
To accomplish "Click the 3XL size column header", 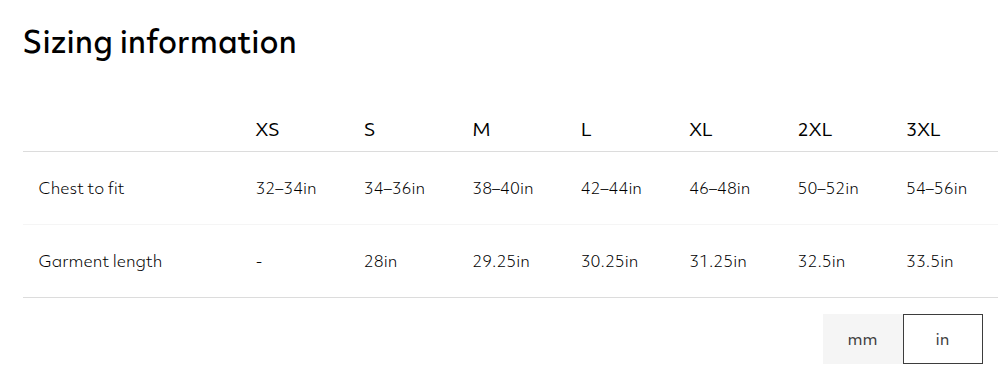I will coord(923,130).
